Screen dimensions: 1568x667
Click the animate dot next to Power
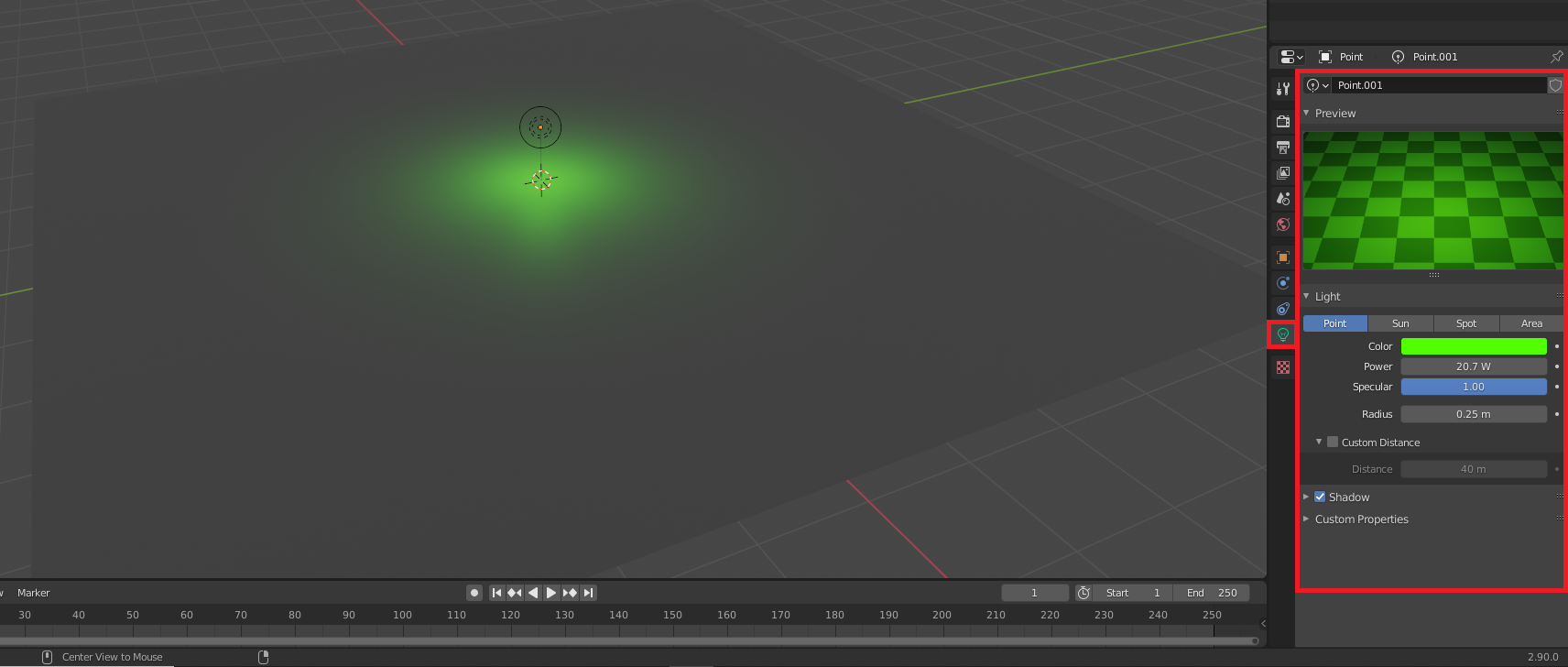(x=1556, y=366)
